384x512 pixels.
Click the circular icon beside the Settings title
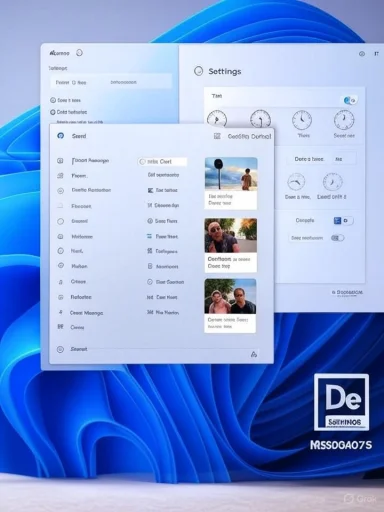pos(198,71)
